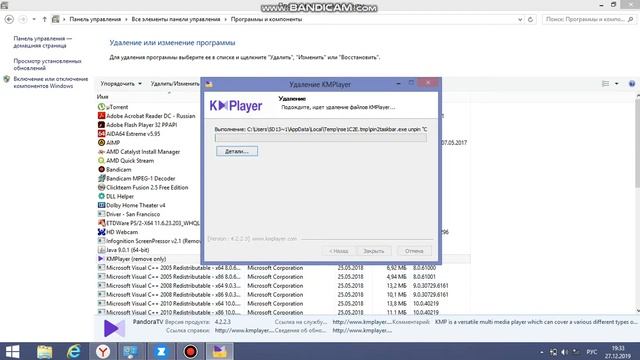Click the view mode icon in toolbar
This screenshot has width=640, height=360.
click(x=606, y=84)
